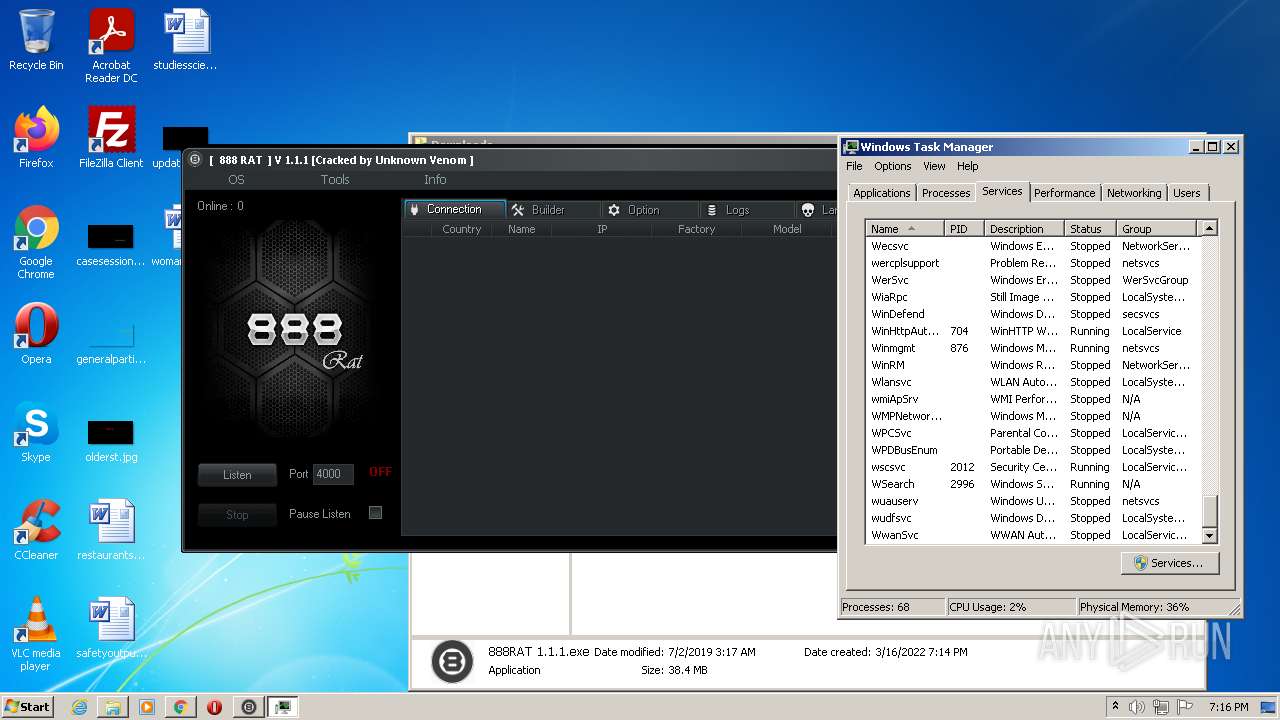Select the casesession desktop file
The width and height of the screenshot is (1280, 720).
click(111, 245)
